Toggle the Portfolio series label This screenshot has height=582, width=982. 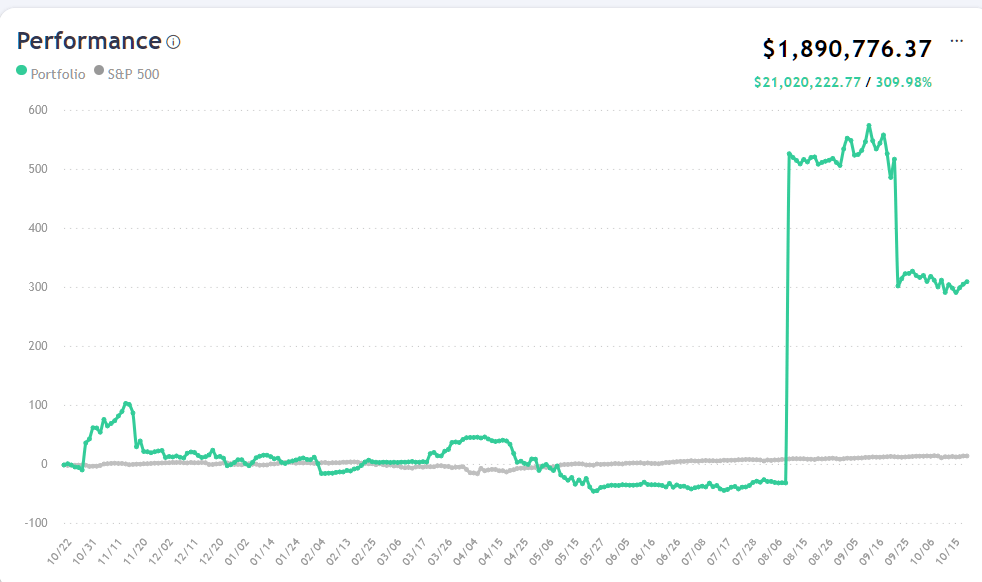point(58,73)
